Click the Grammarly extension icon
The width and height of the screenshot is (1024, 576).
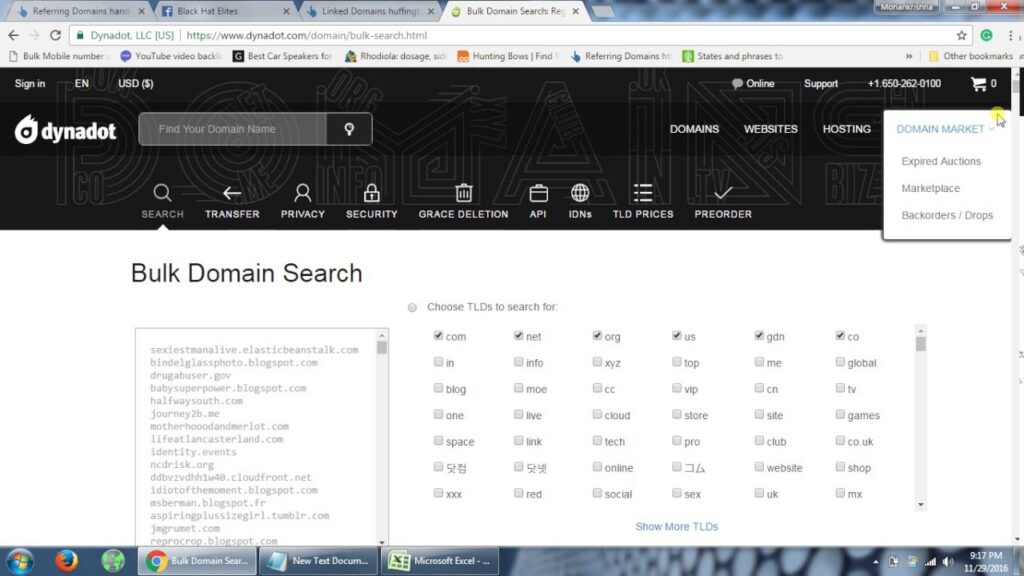click(x=987, y=35)
